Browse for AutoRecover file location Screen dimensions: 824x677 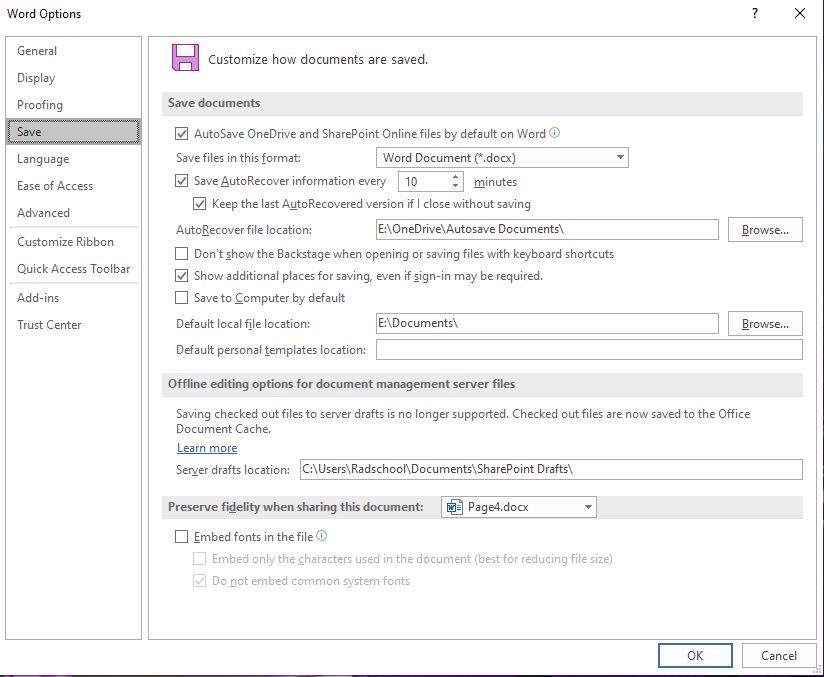(x=765, y=230)
